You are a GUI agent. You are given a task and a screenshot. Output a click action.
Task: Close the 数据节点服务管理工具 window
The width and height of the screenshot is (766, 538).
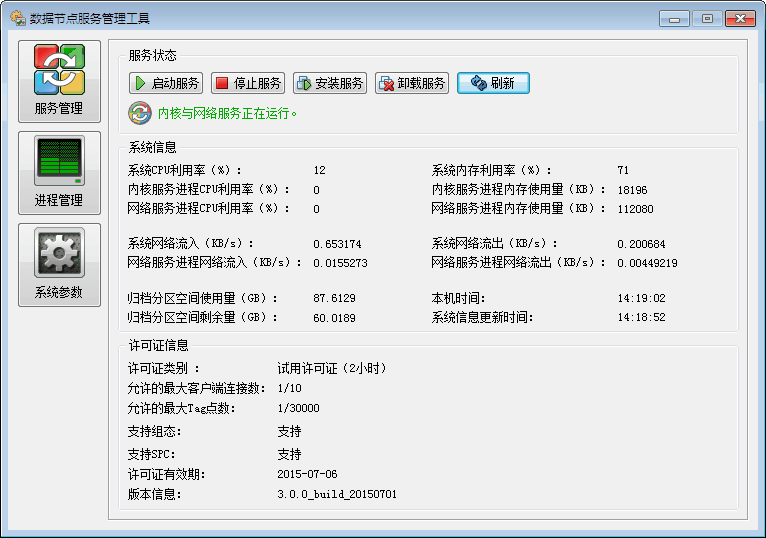tap(740, 18)
